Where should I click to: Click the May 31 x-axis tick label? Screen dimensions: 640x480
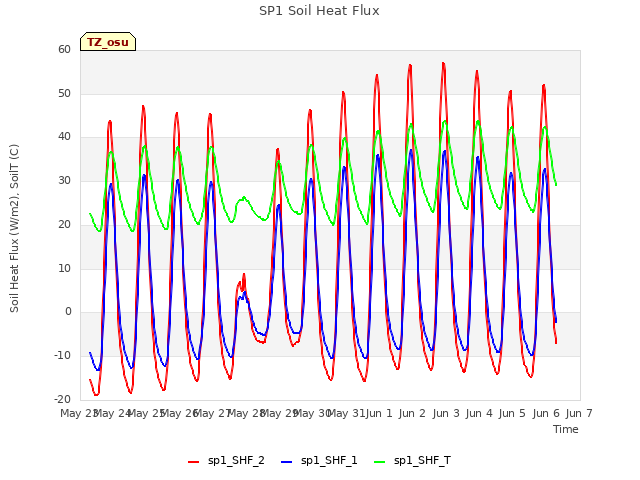346,413
